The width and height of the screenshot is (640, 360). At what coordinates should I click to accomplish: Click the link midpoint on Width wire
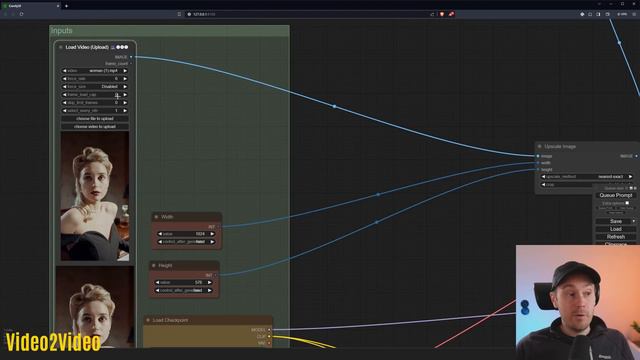point(378,195)
